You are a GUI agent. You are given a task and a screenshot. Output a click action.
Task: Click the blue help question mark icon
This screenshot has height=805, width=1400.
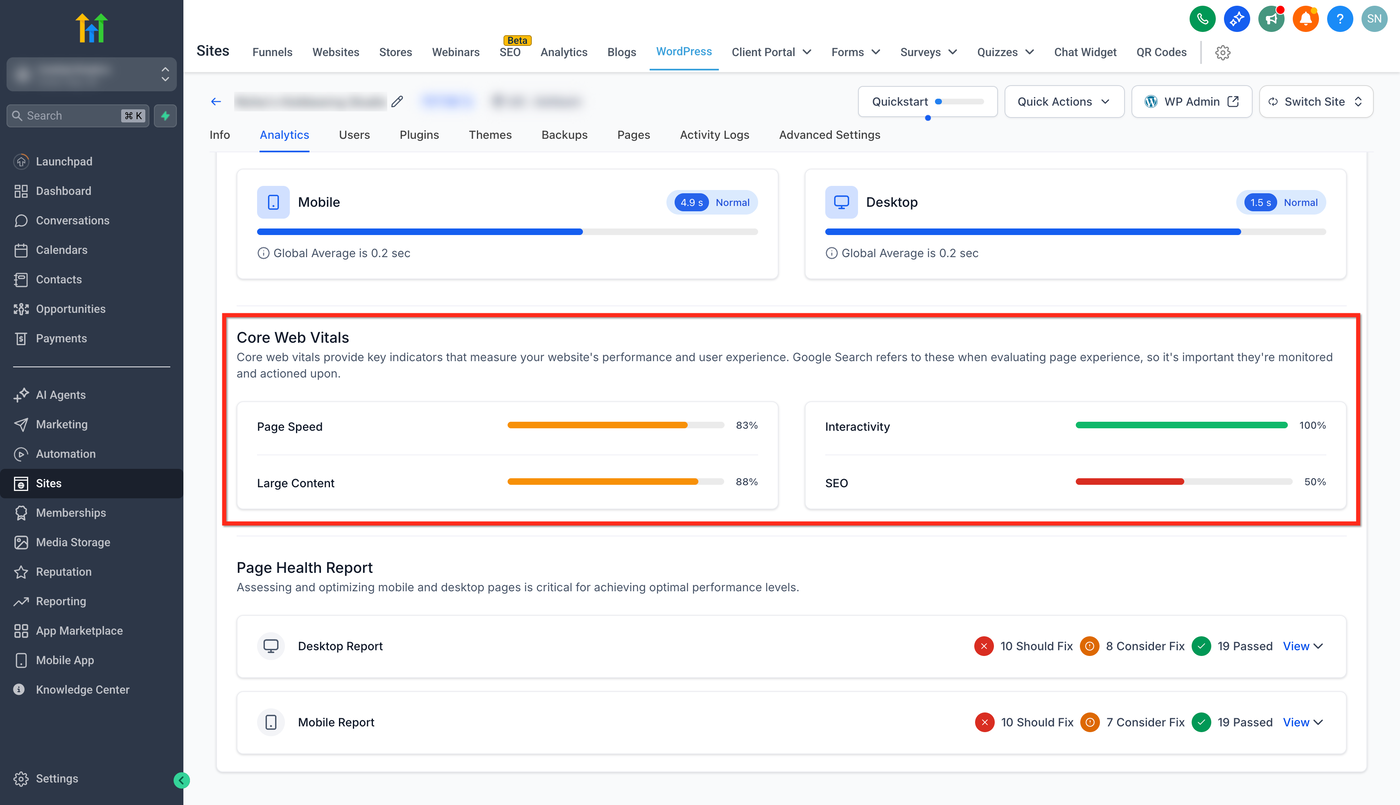1340,18
